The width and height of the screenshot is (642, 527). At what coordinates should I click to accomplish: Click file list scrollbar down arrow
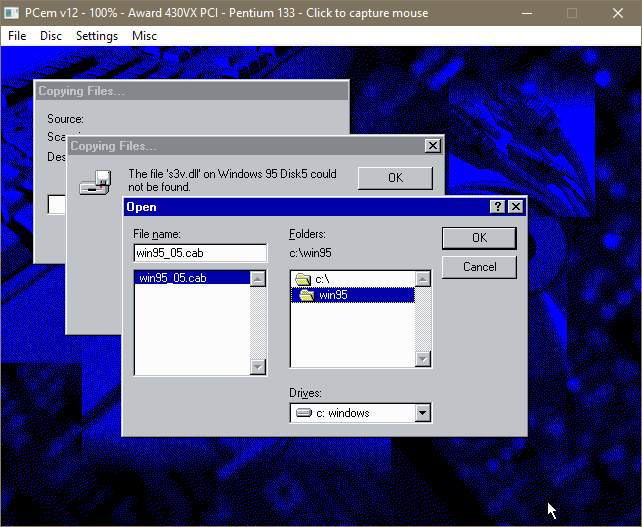click(x=258, y=366)
